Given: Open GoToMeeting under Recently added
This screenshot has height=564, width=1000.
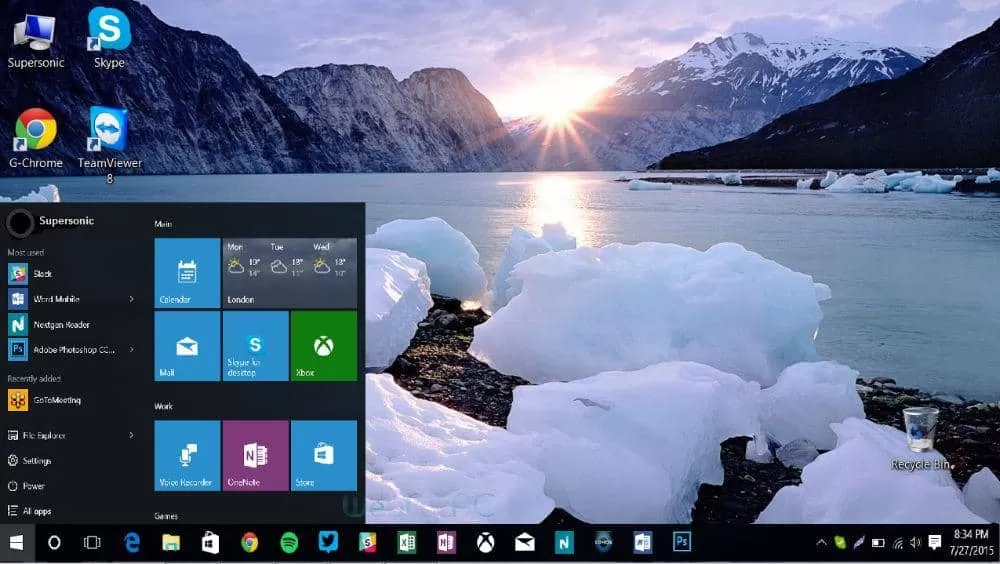Looking at the screenshot, I should click(70, 400).
